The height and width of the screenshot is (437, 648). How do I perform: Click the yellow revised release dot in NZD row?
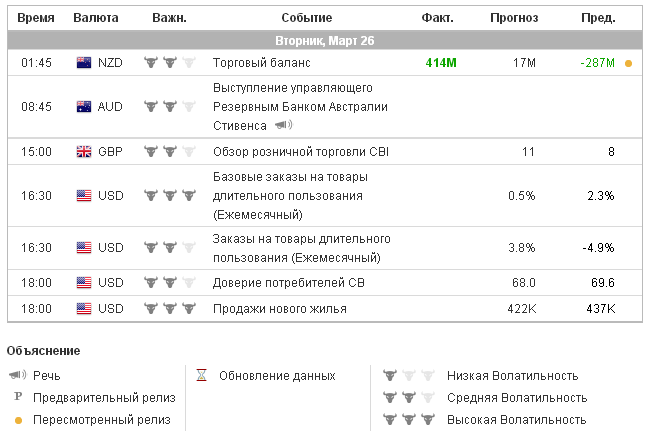click(628, 63)
